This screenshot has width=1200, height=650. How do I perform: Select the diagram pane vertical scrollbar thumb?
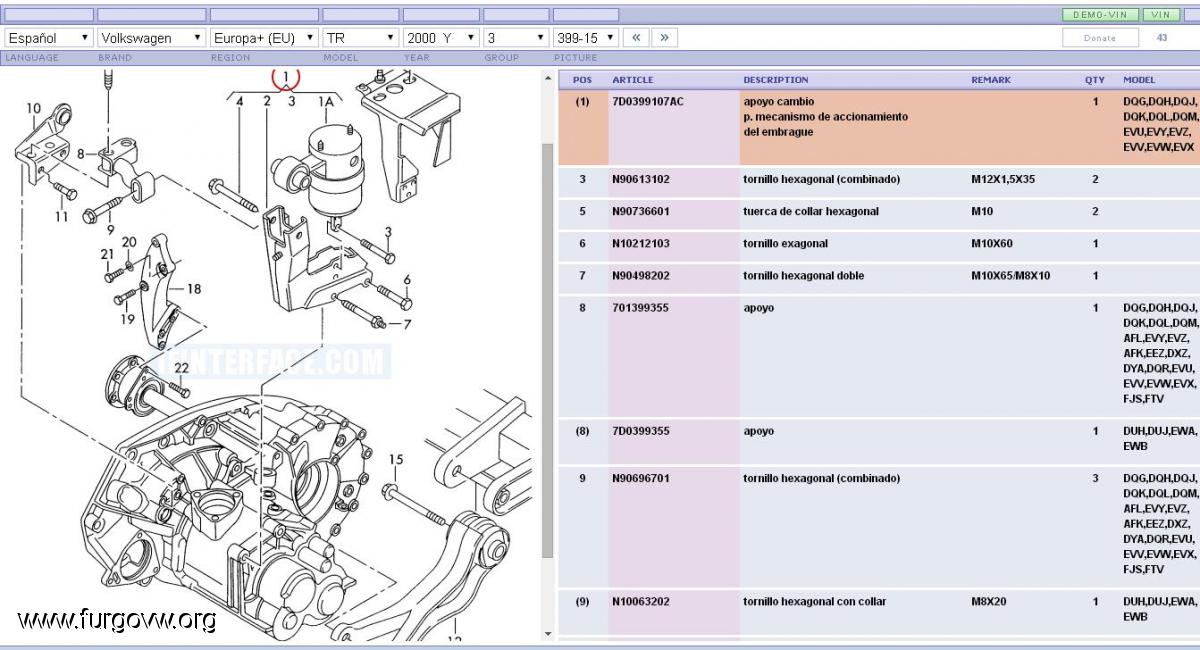(x=547, y=350)
